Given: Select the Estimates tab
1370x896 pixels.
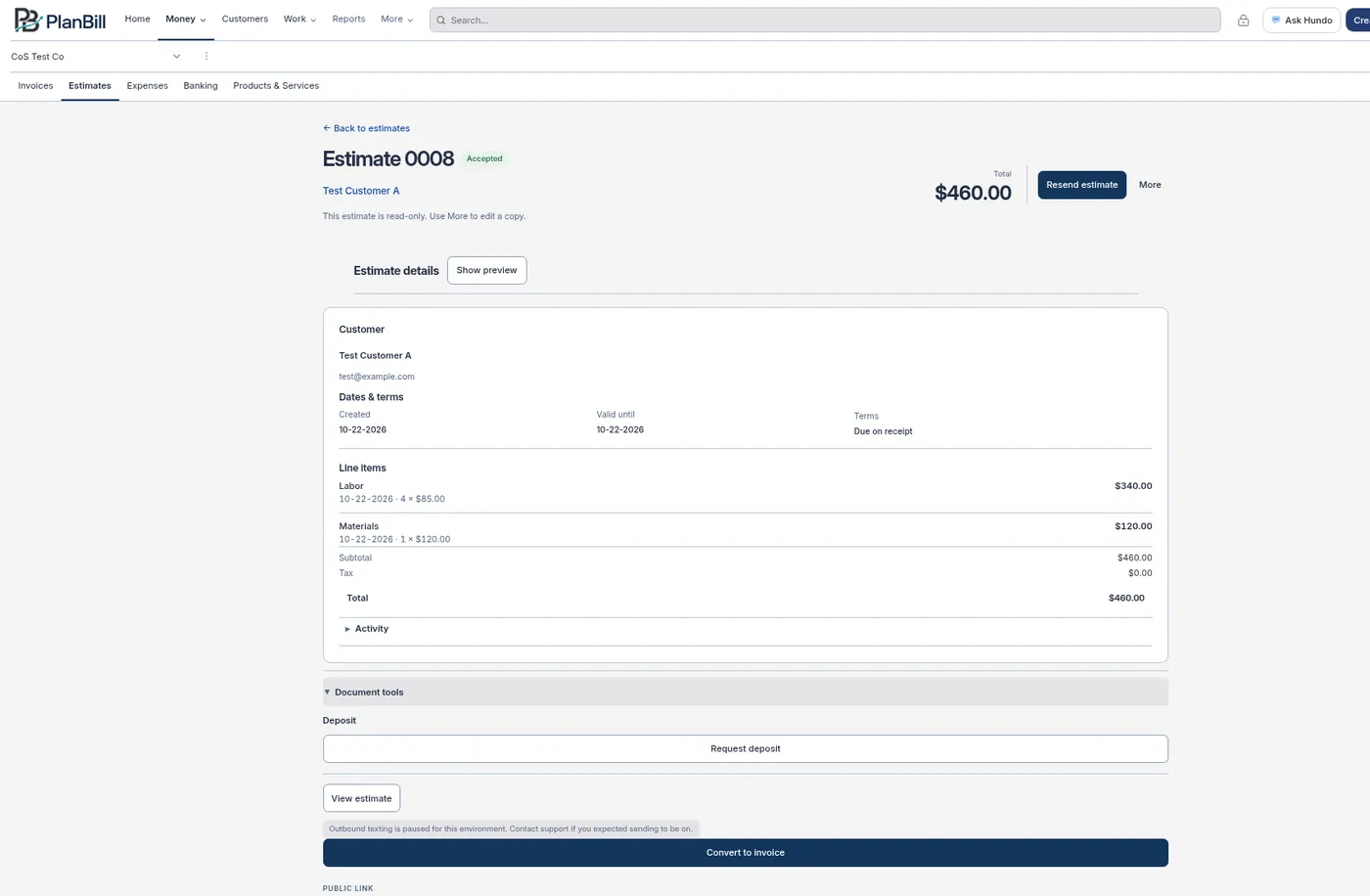Looking at the screenshot, I should point(90,86).
